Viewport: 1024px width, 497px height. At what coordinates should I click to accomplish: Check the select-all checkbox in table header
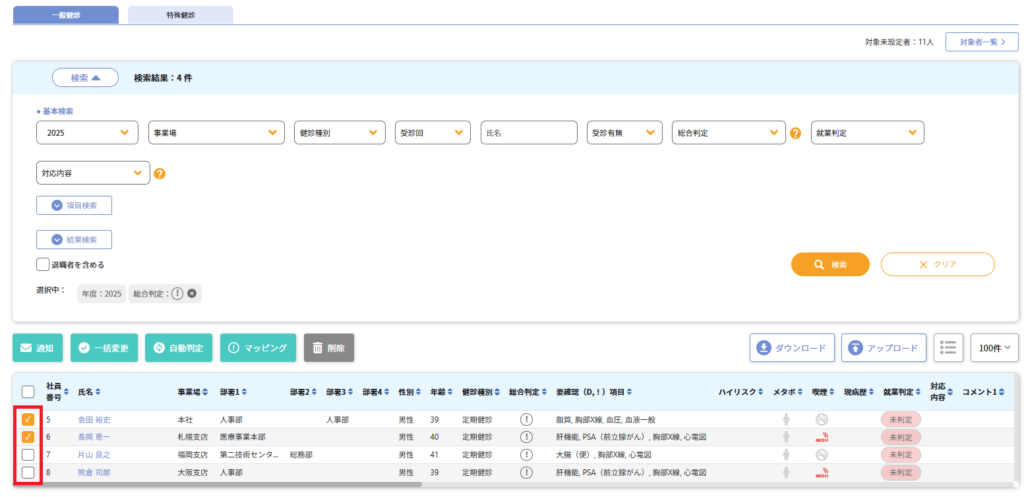tap(28, 392)
